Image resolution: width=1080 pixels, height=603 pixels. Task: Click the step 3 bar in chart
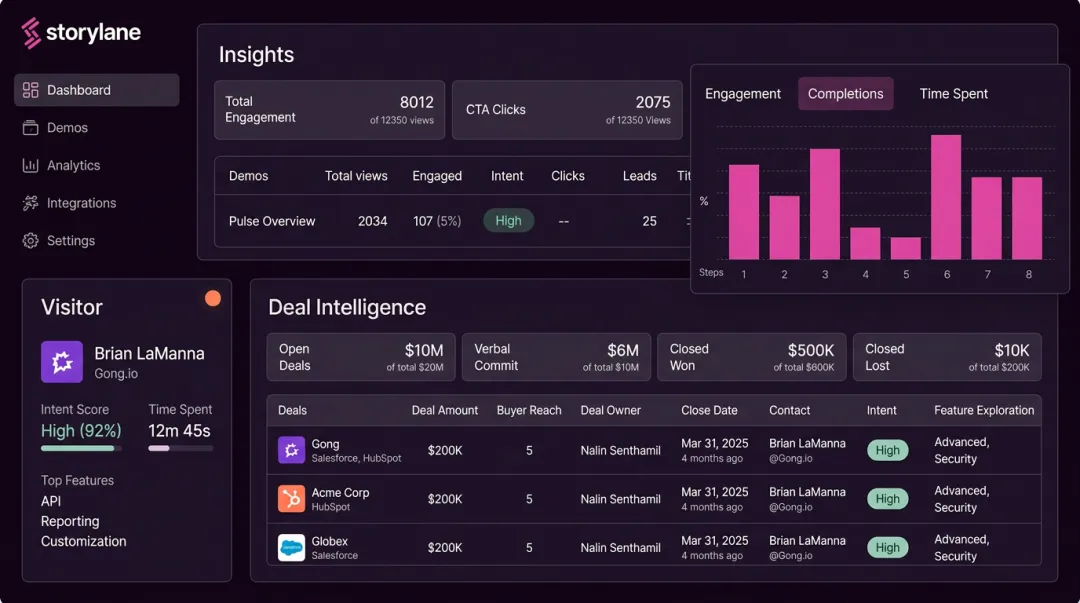tap(824, 204)
